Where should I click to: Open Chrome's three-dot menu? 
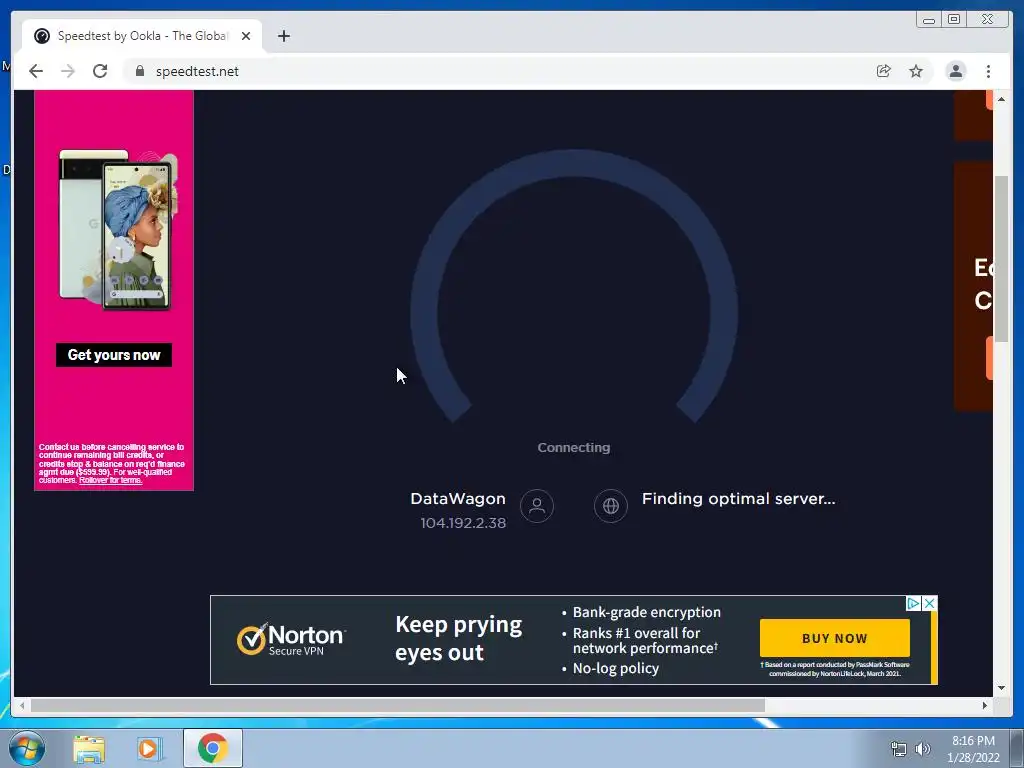click(x=988, y=71)
